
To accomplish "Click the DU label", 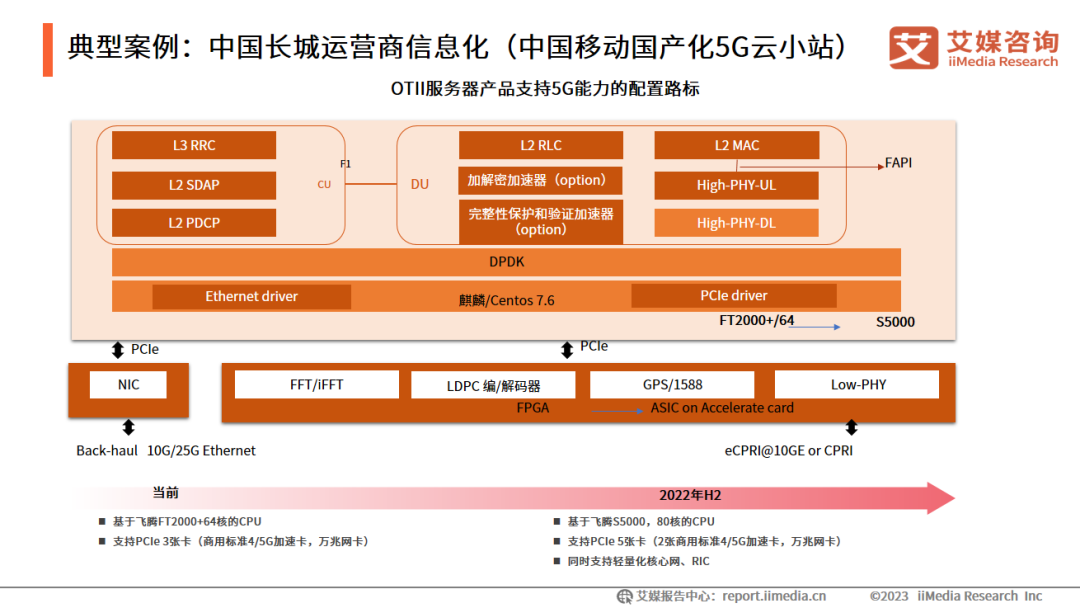I will (x=419, y=185).
